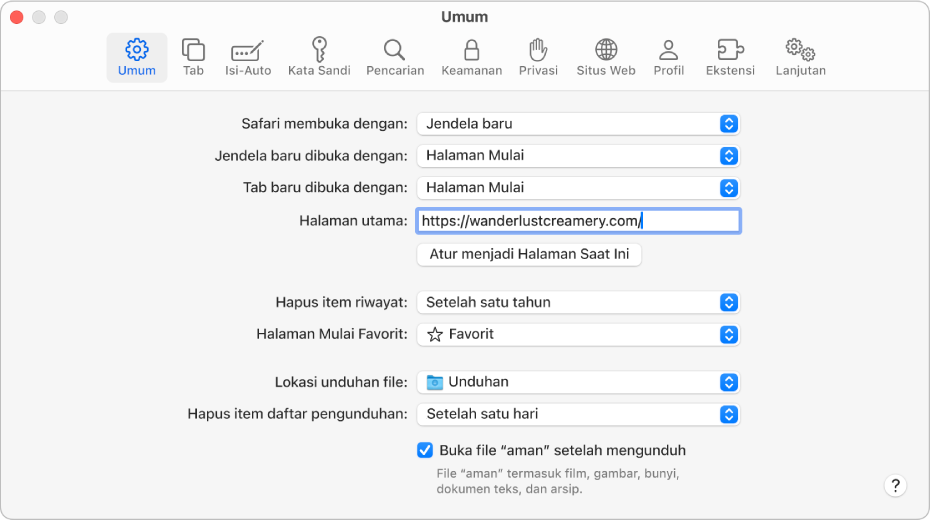Open the Privasi privacy pane
The width and height of the screenshot is (931, 521).
click(x=538, y=57)
